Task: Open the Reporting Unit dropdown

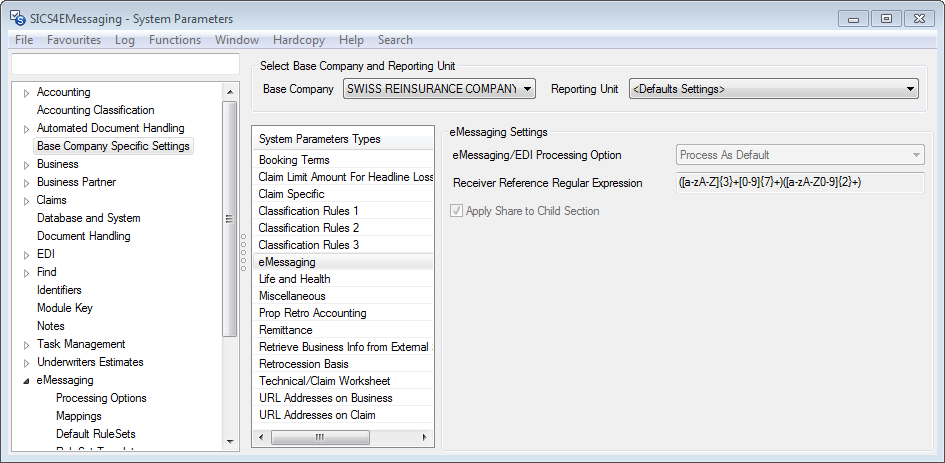Action: point(774,89)
